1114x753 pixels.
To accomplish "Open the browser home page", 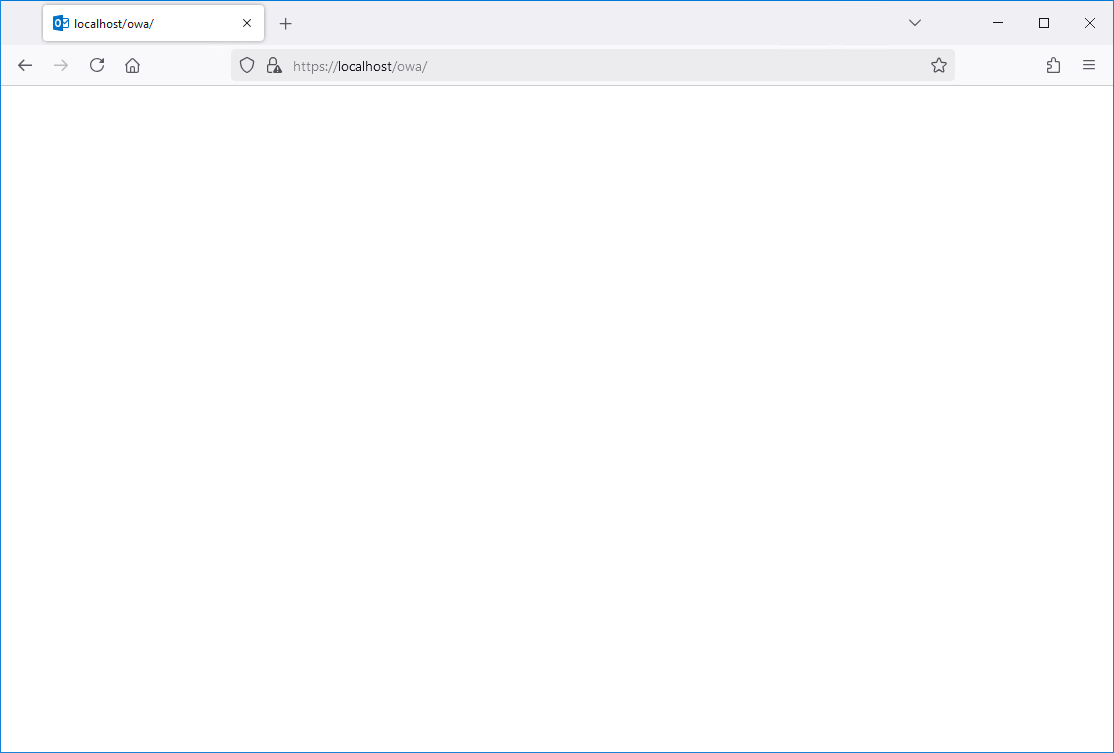I will point(132,66).
